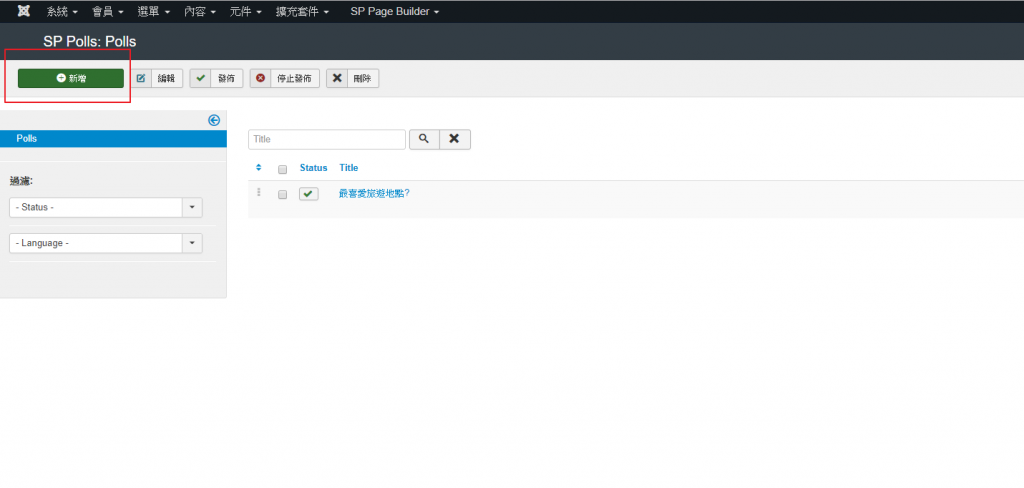Screen dimensions: 1024x488
Task: Click the Joomla logo icon
Action: click(23, 11)
